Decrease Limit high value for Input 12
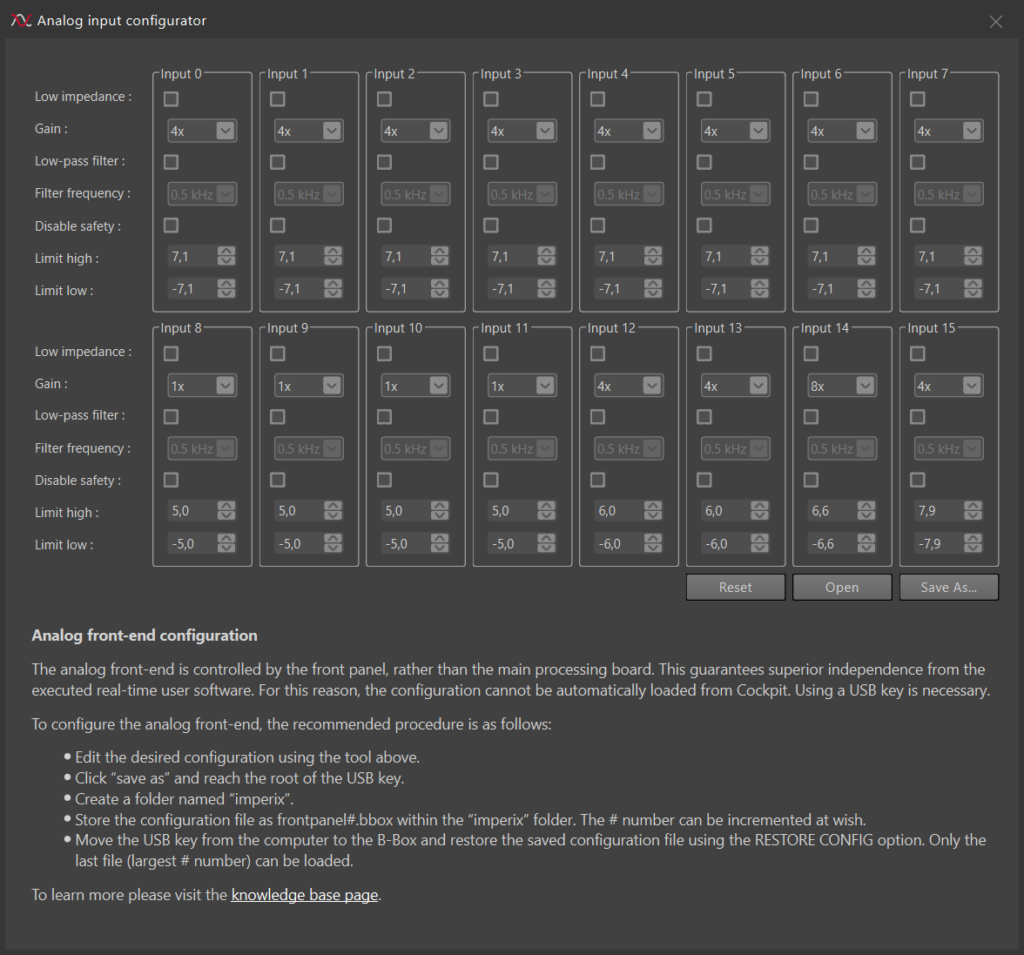Image resolution: width=1024 pixels, height=955 pixels. click(653, 516)
